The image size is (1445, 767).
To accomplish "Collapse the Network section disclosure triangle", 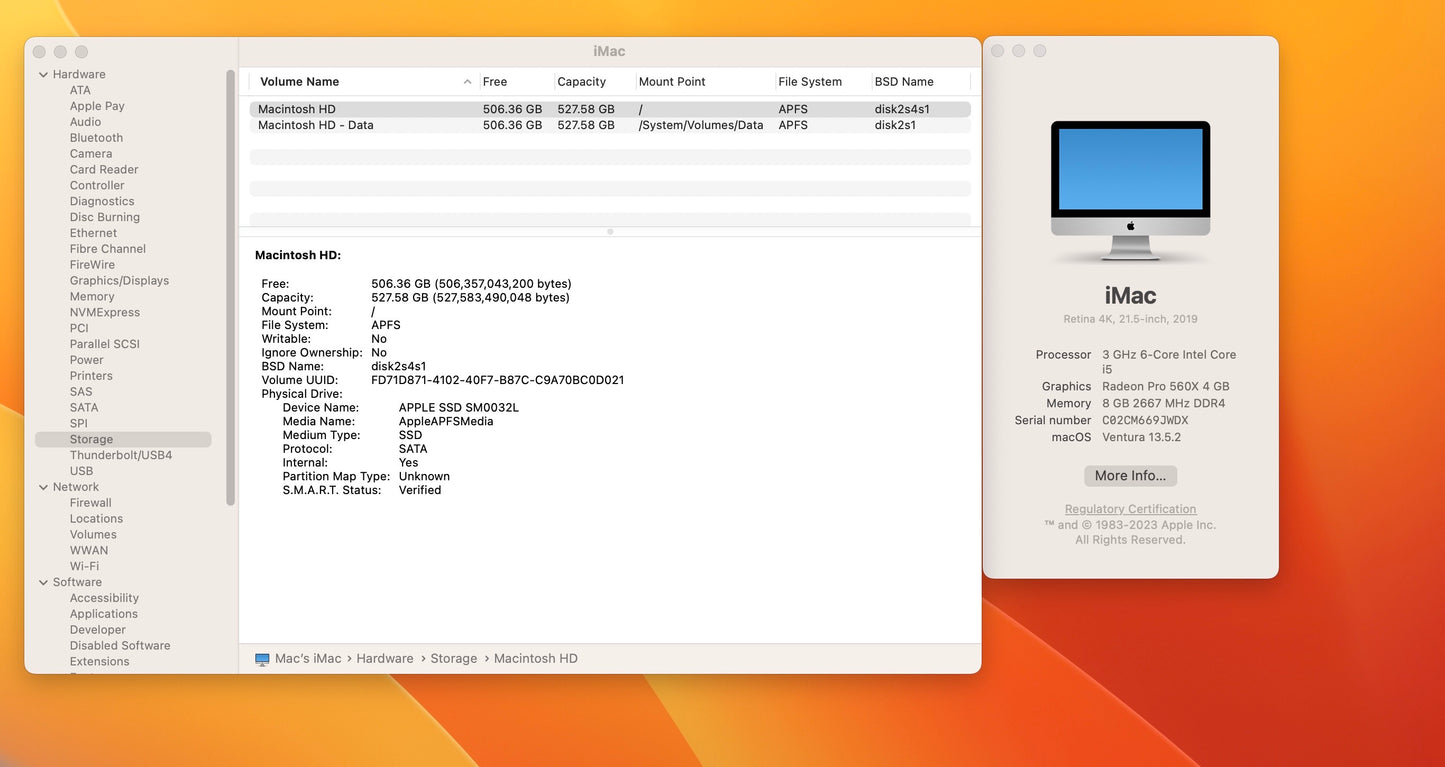I will click(43, 488).
